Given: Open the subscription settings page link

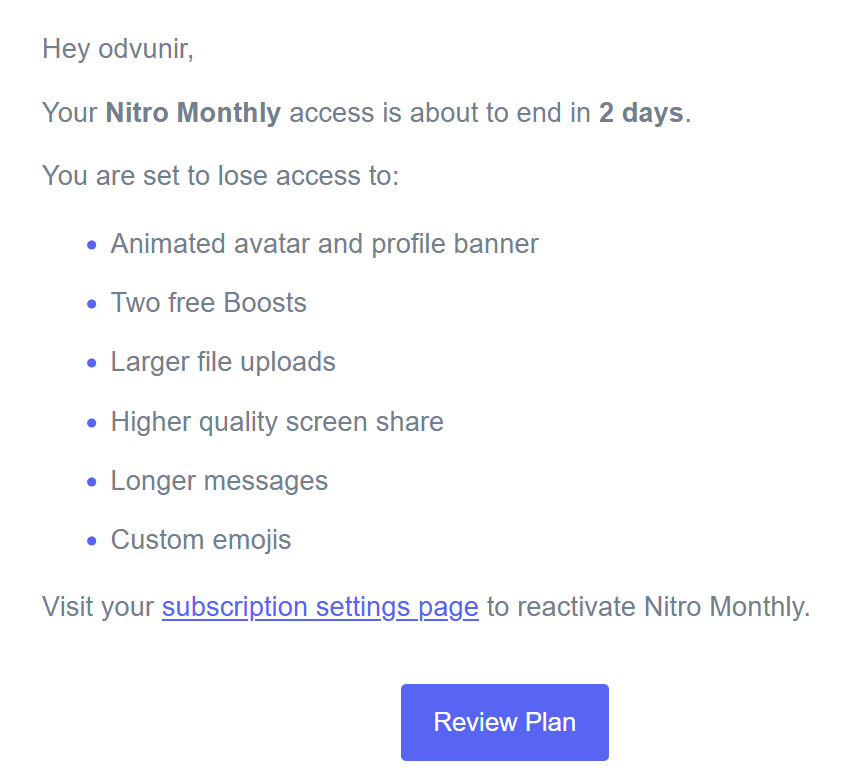Looking at the screenshot, I should coord(320,607).
